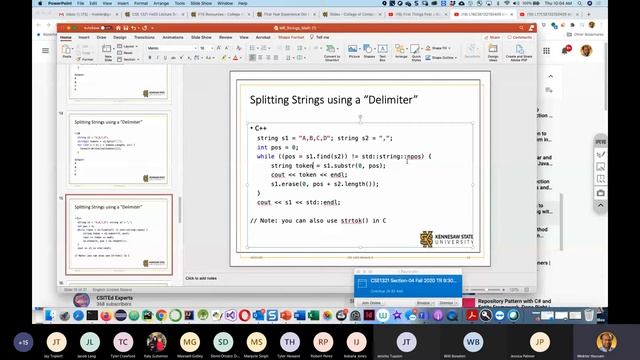
Task: Open the Shapes gallery
Action: tap(369, 51)
